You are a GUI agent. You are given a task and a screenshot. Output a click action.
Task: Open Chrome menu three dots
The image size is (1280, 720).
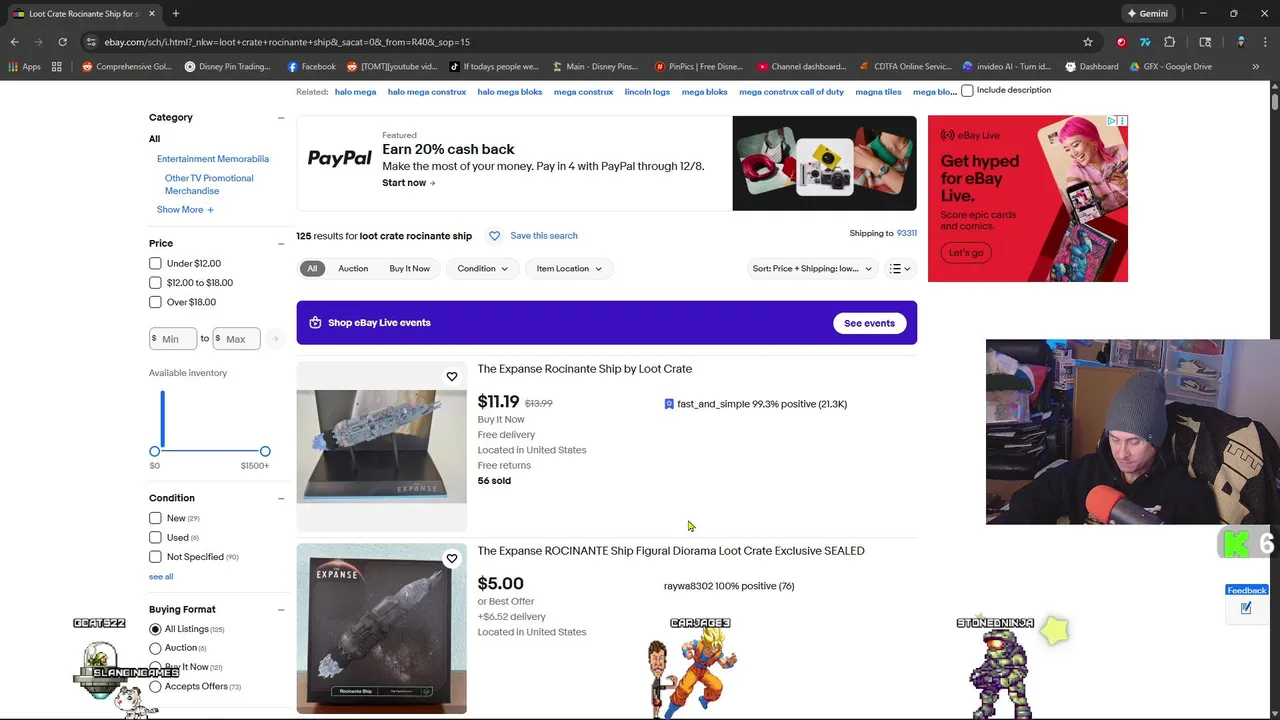1264,42
